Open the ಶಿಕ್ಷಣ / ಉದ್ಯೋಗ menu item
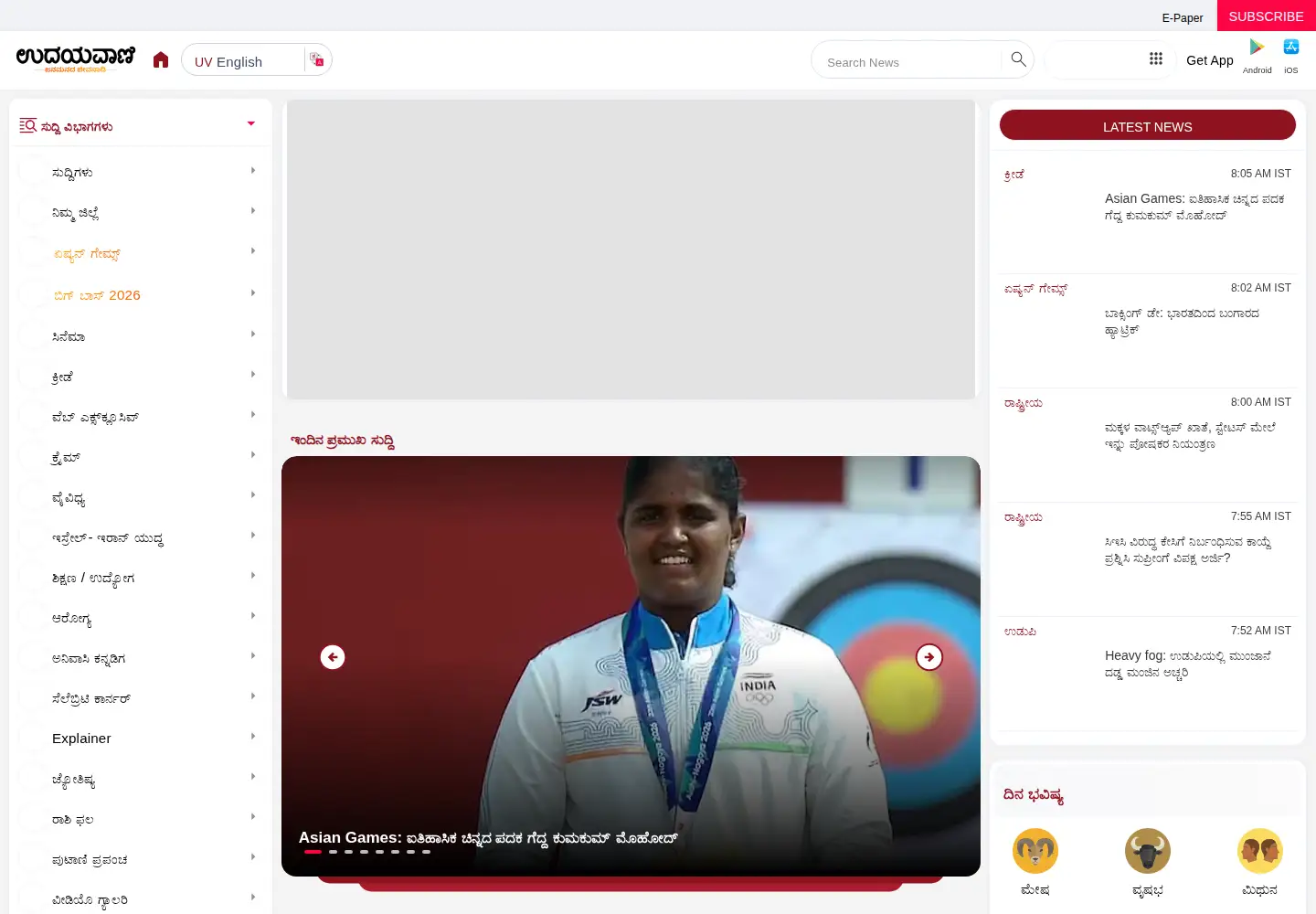 pos(93,579)
